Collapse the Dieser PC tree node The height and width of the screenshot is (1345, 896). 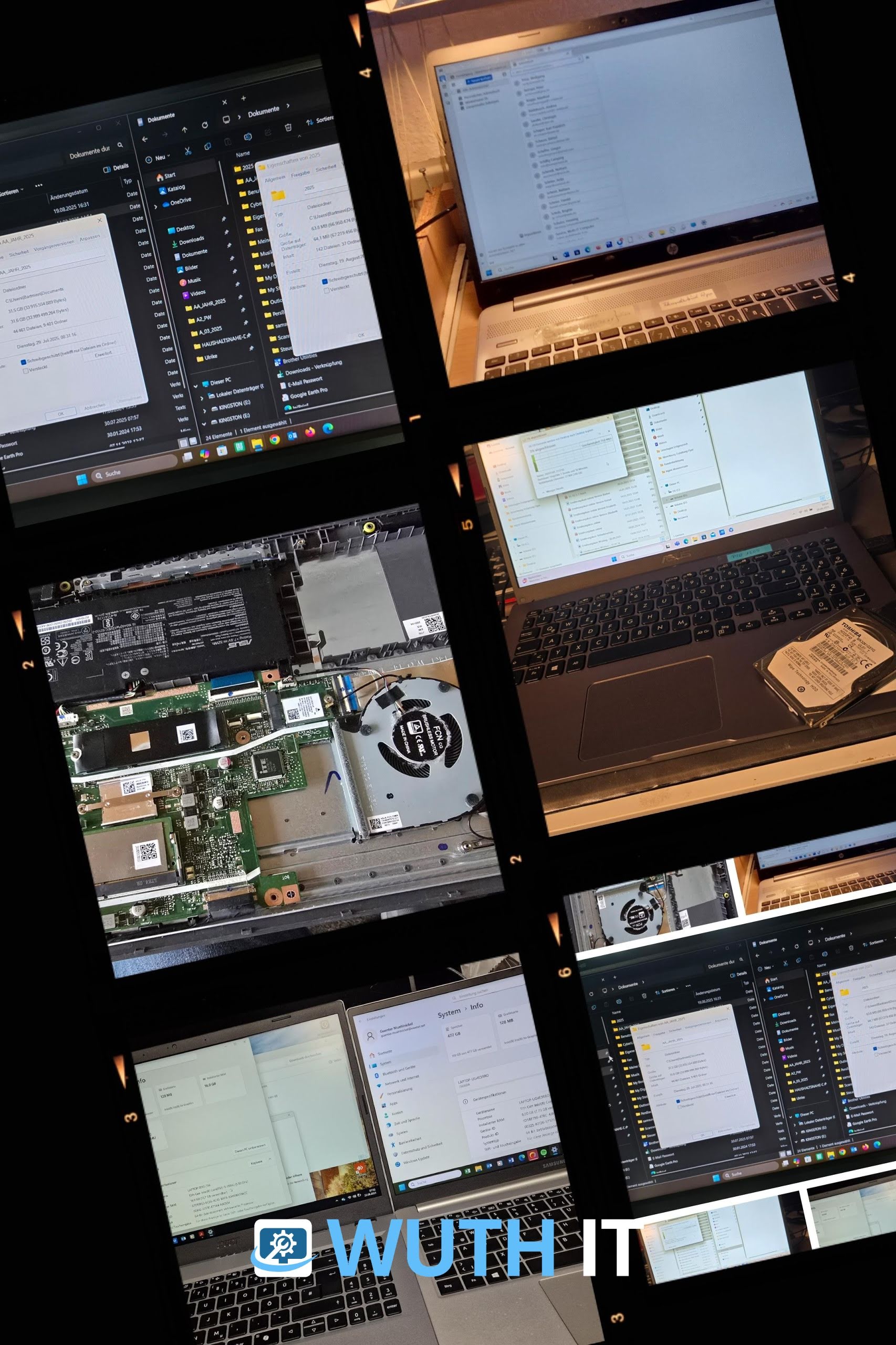click(196, 385)
